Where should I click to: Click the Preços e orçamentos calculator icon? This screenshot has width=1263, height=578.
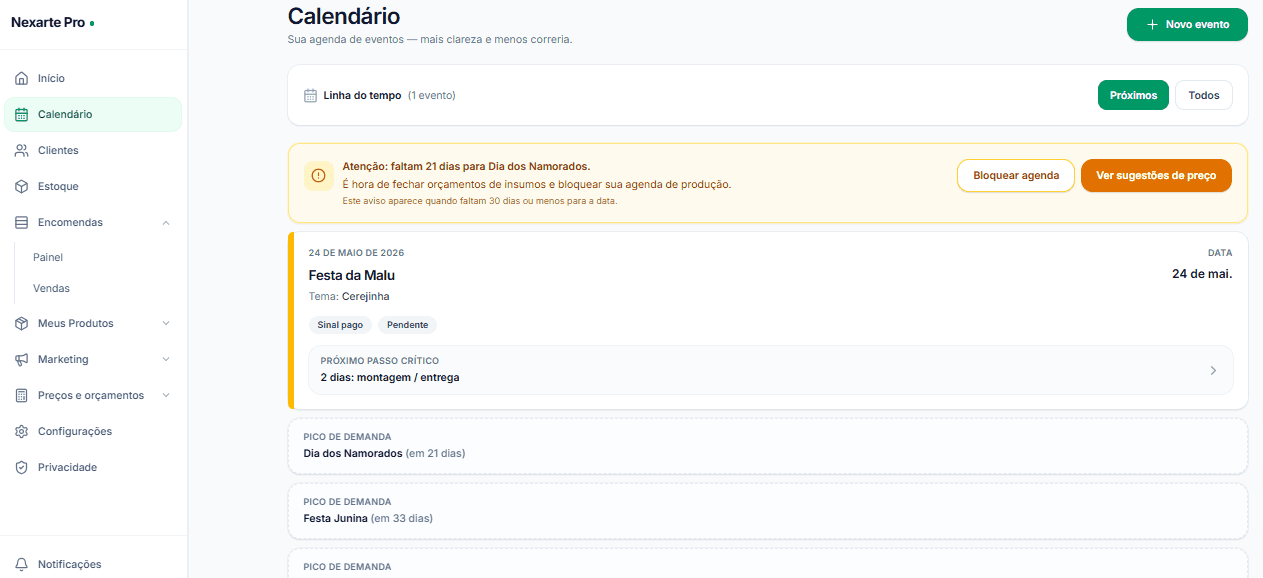coord(21,395)
